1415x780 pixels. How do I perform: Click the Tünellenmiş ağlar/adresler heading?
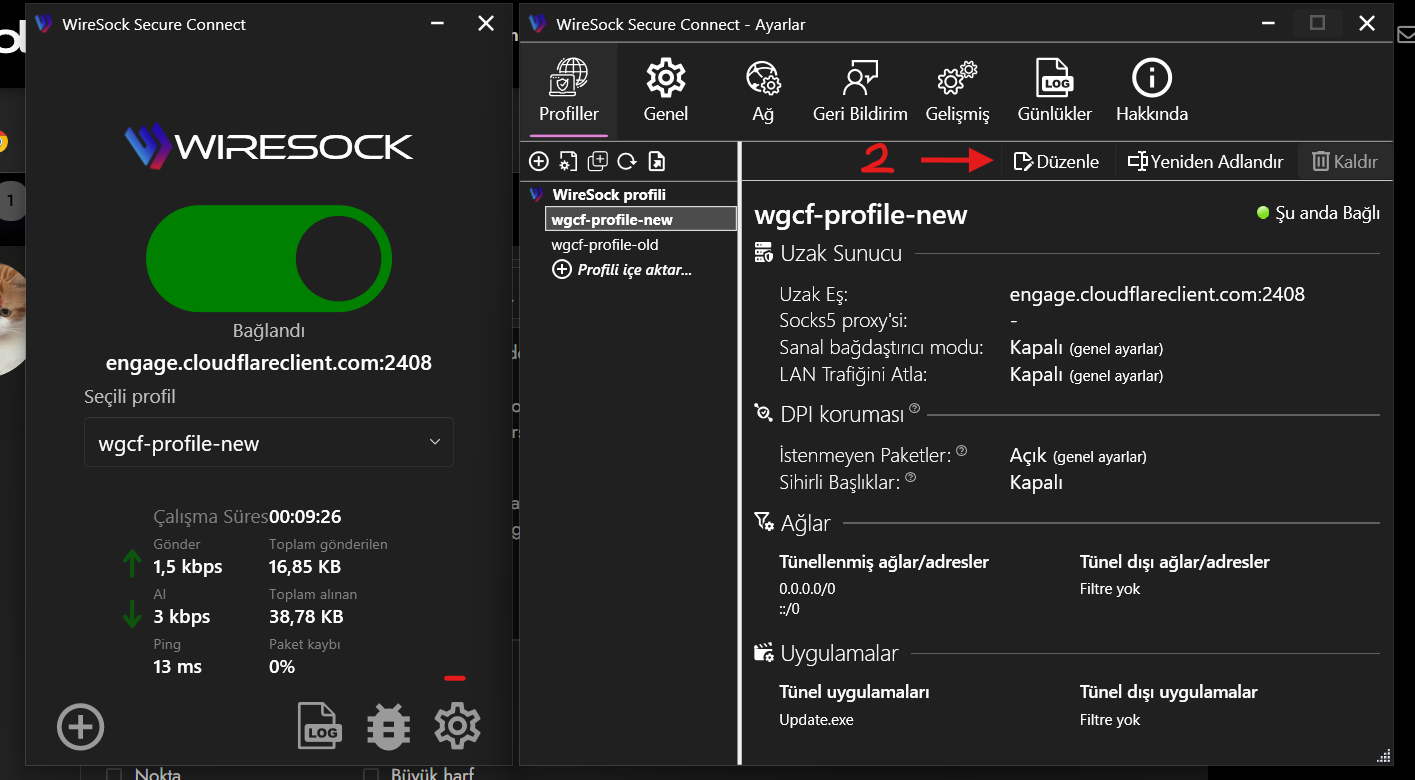pyautogui.click(x=884, y=562)
